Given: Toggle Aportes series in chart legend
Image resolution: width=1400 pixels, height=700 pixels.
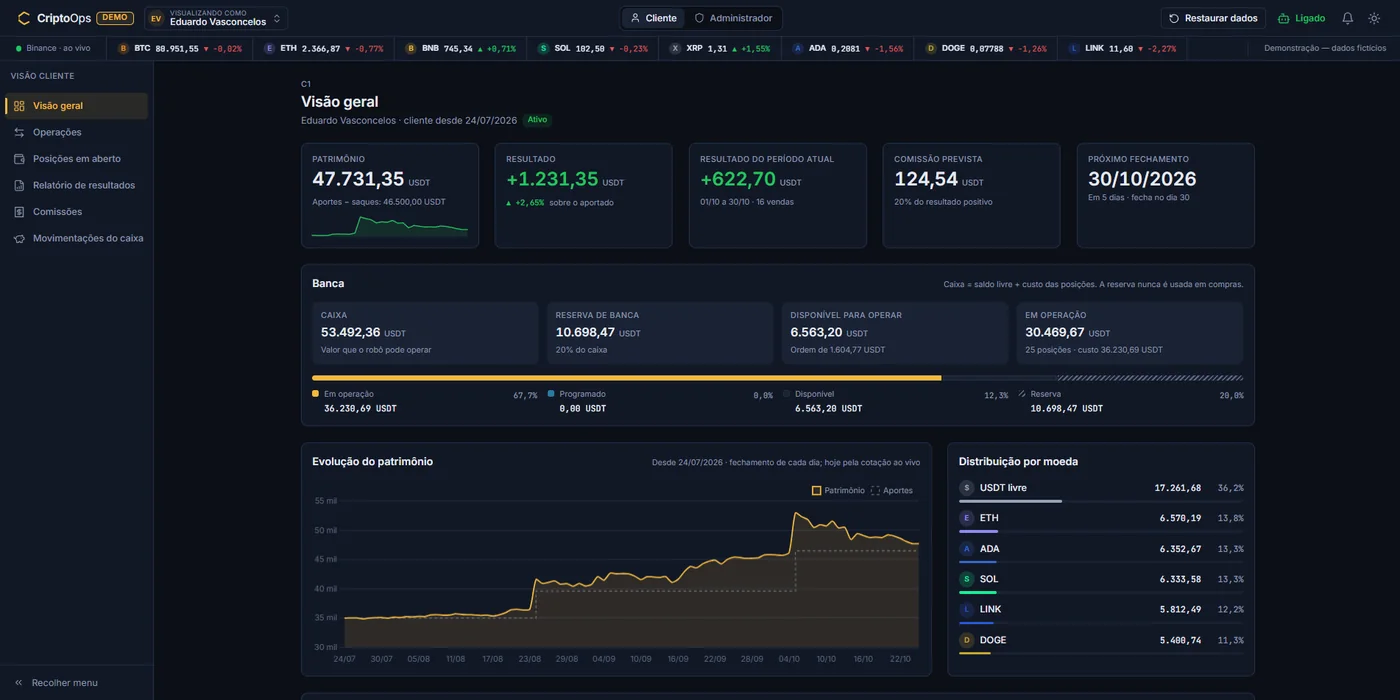Looking at the screenshot, I should (892, 491).
